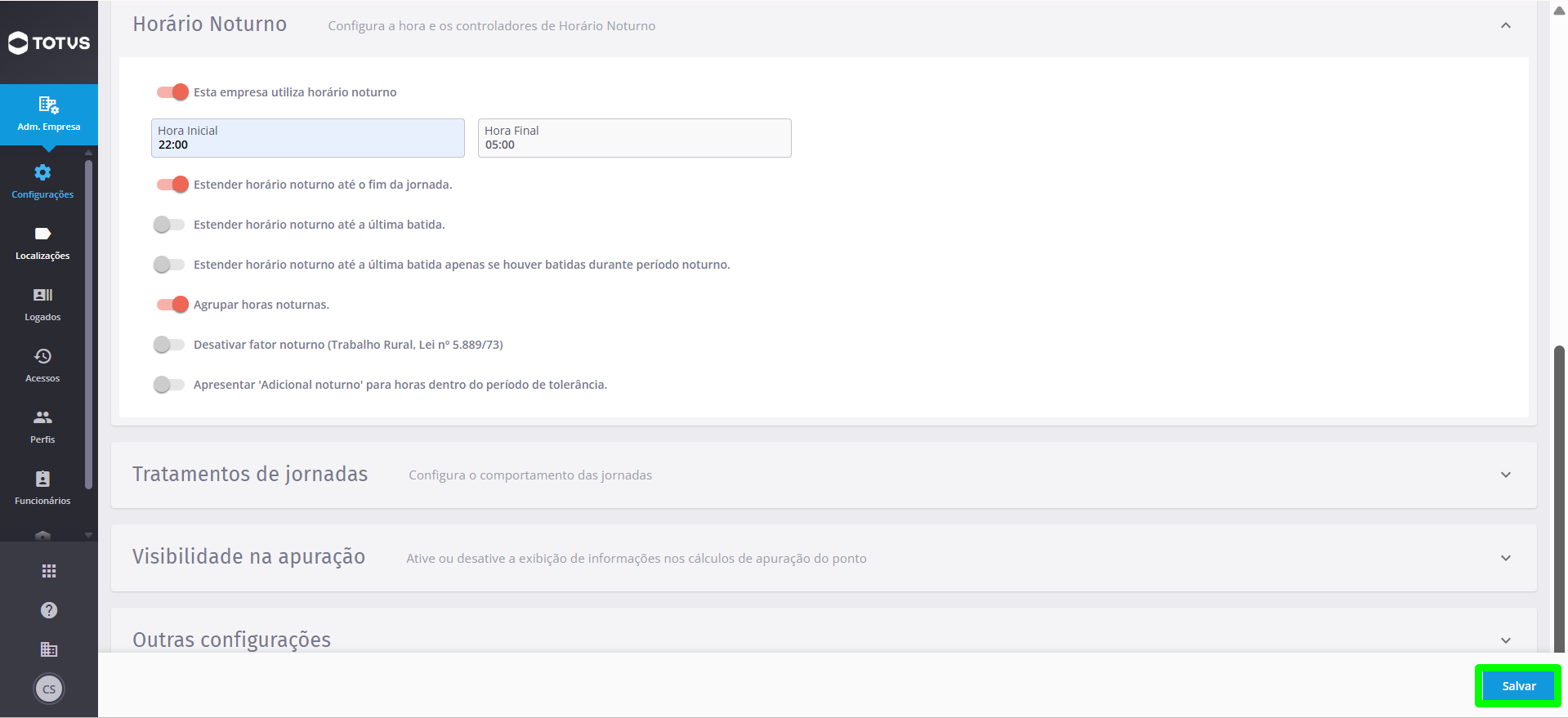1568x718 pixels.
Task: Expand Outras configurações section
Action: tap(1506, 640)
